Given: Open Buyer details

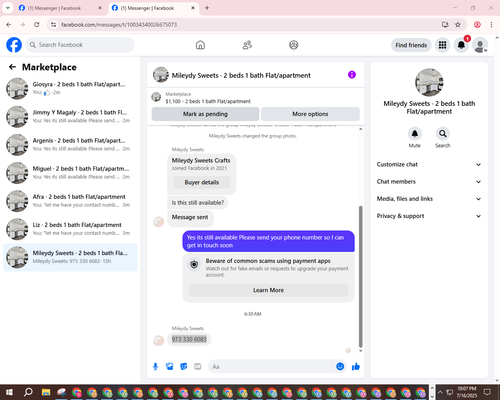Looking at the screenshot, I should coord(202,182).
